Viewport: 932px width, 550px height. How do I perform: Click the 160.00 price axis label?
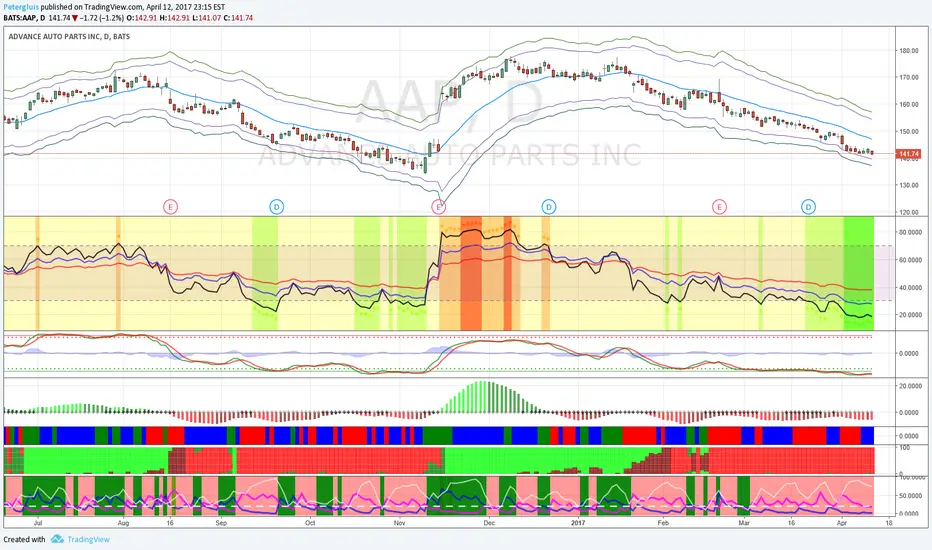(909, 104)
